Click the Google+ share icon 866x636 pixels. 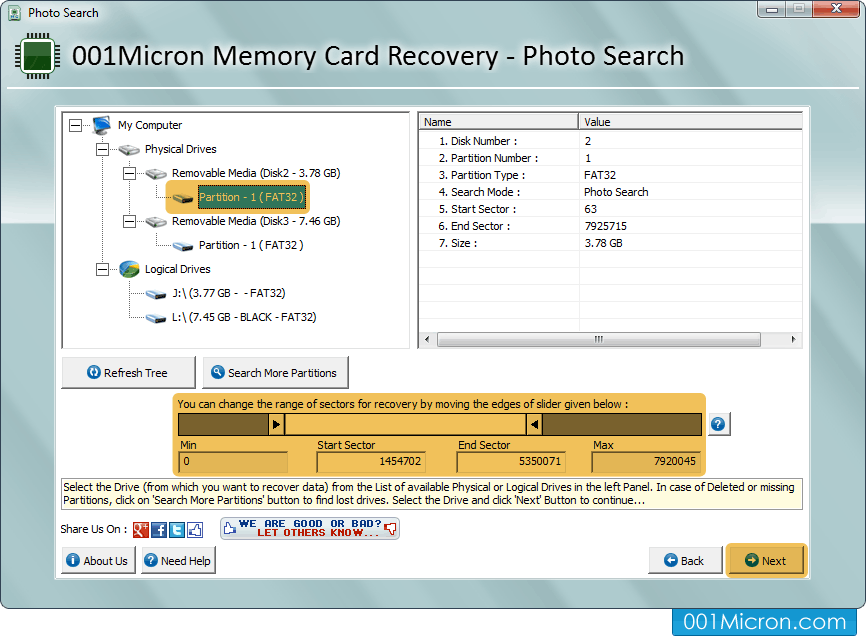tap(143, 529)
